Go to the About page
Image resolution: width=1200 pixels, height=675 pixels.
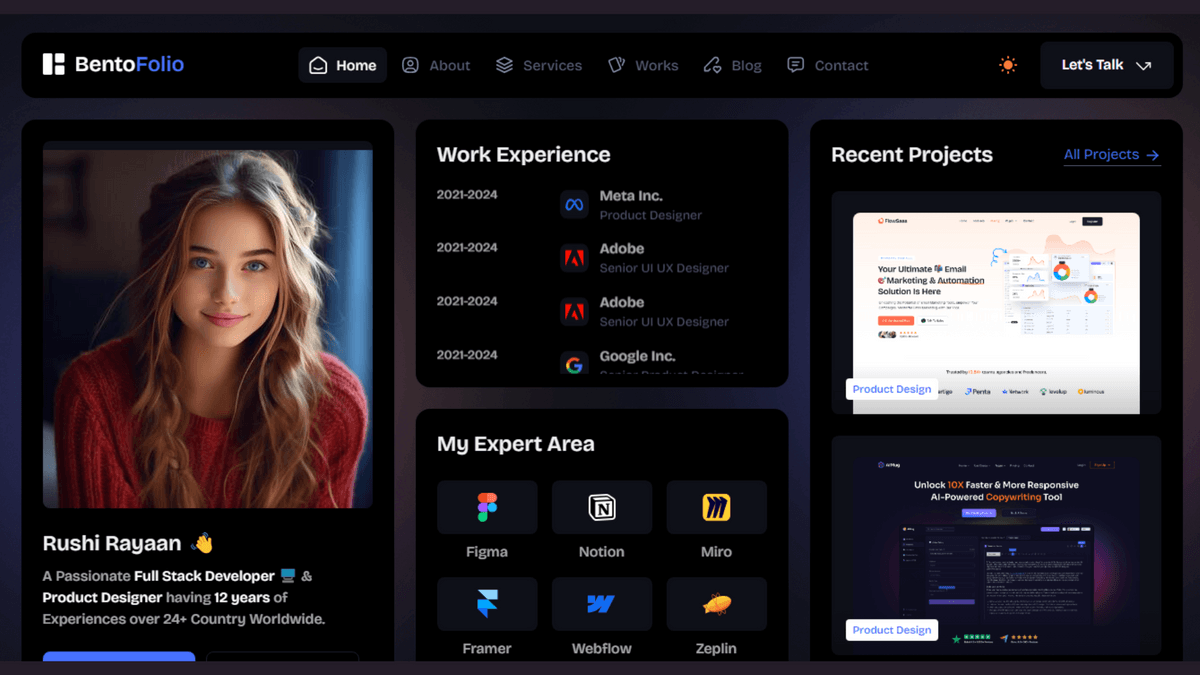[x=436, y=65]
